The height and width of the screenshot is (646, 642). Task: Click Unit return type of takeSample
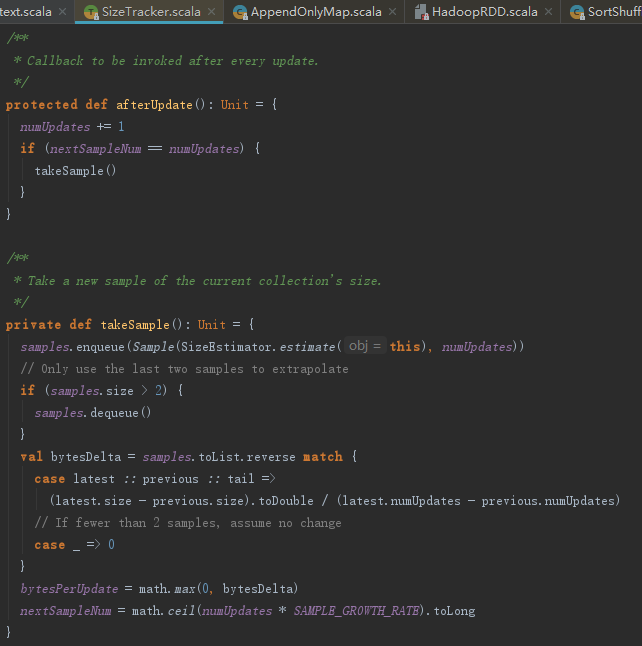pos(211,325)
